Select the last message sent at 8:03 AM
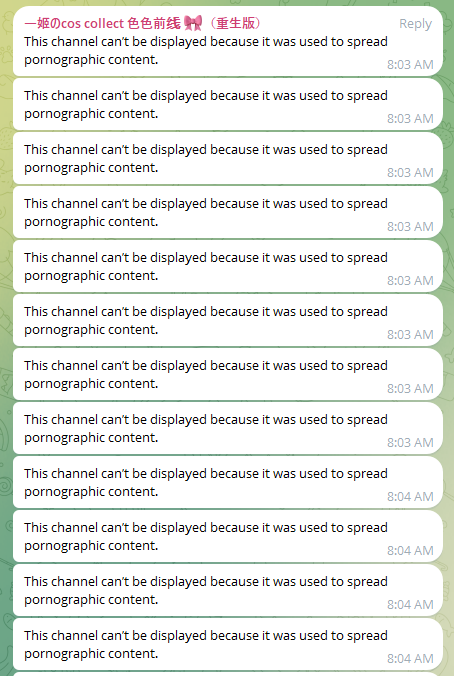The image size is (454, 676). click(228, 429)
